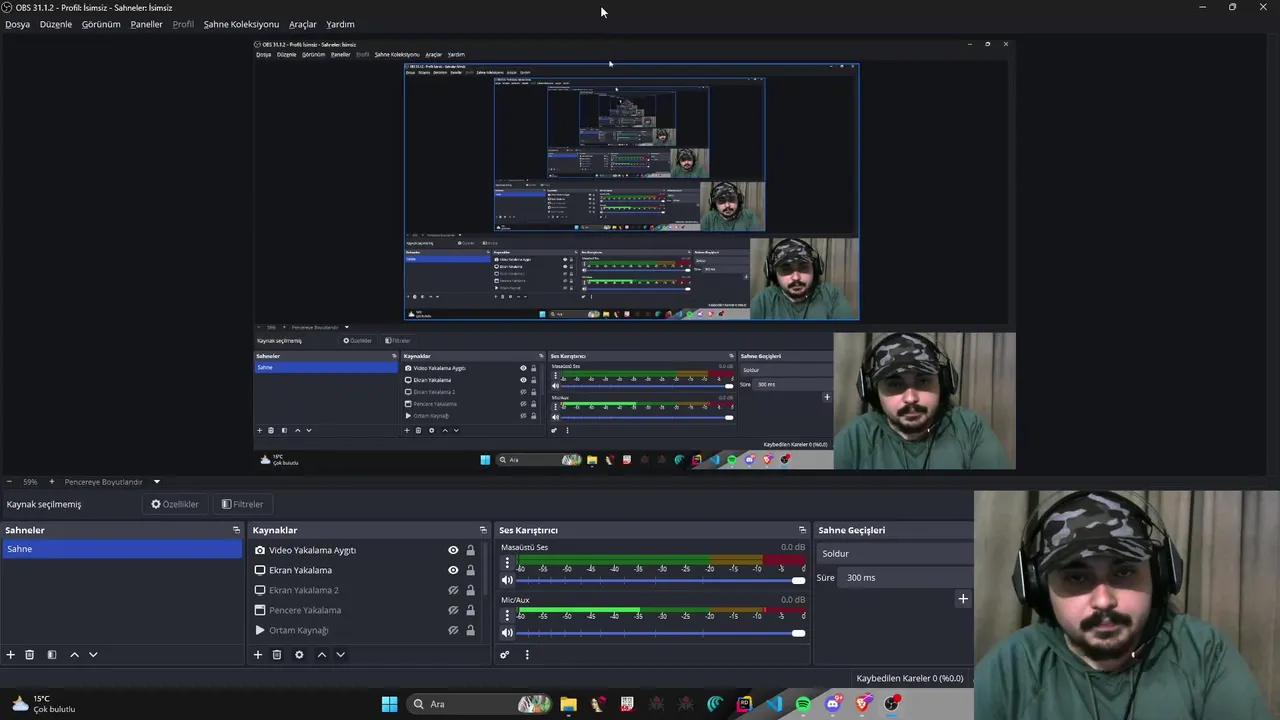1280x720 pixels.
Task: Click Kaynaklar list vertical scrollbar
Action: [x=487, y=568]
